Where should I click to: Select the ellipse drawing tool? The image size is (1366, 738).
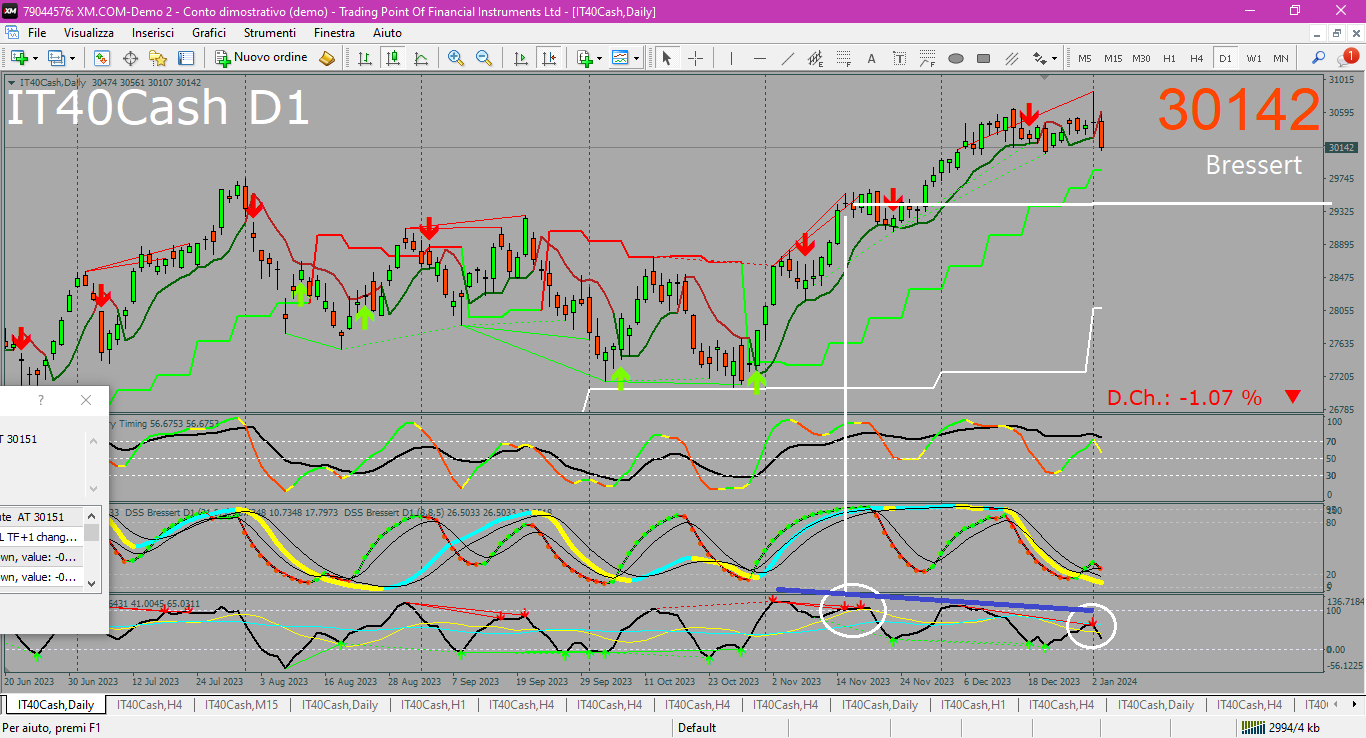click(x=956, y=58)
